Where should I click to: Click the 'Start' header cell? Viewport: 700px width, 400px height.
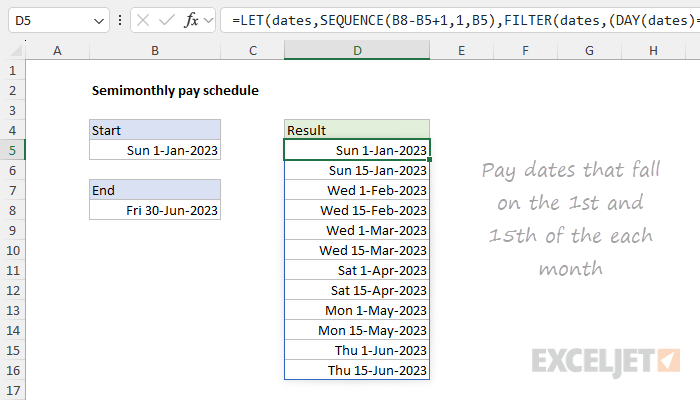point(155,130)
